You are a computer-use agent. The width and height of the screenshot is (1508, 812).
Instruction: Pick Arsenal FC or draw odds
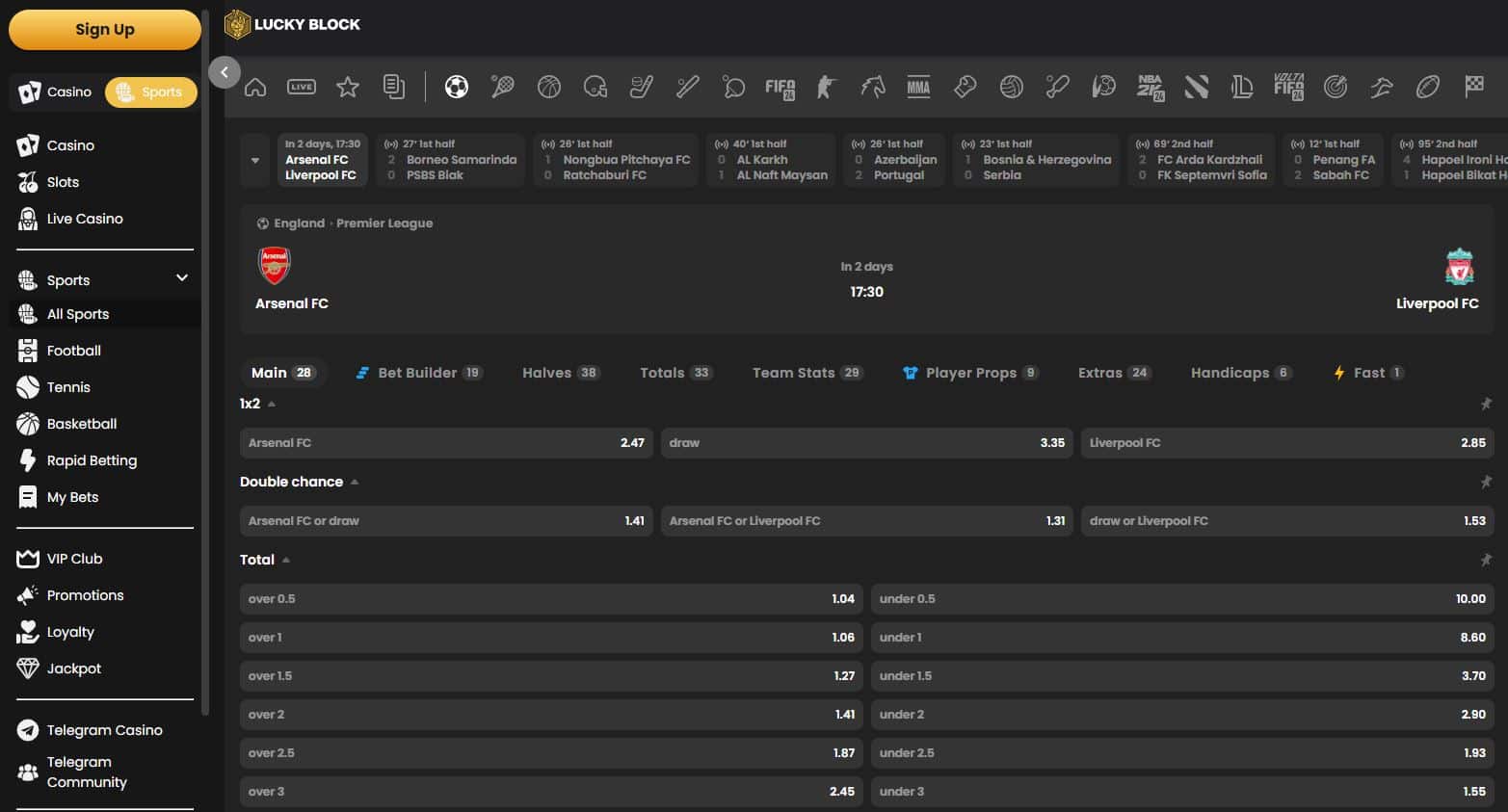click(446, 521)
